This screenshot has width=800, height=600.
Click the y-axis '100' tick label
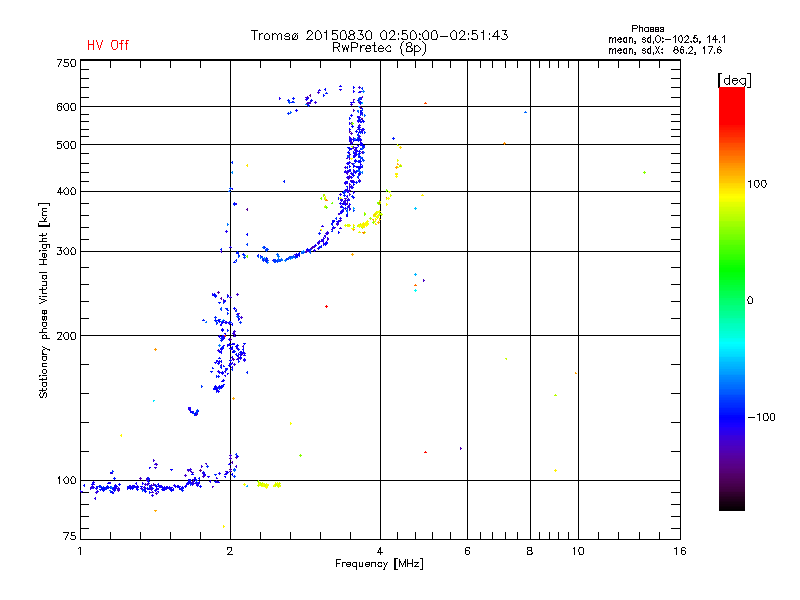66,480
